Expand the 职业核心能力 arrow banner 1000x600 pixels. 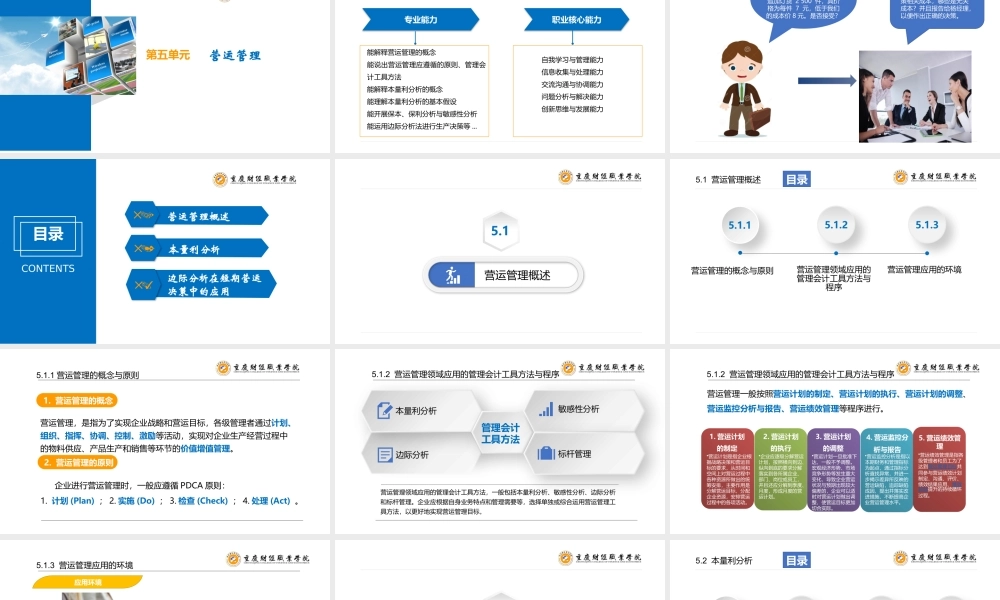click(x=575, y=19)
